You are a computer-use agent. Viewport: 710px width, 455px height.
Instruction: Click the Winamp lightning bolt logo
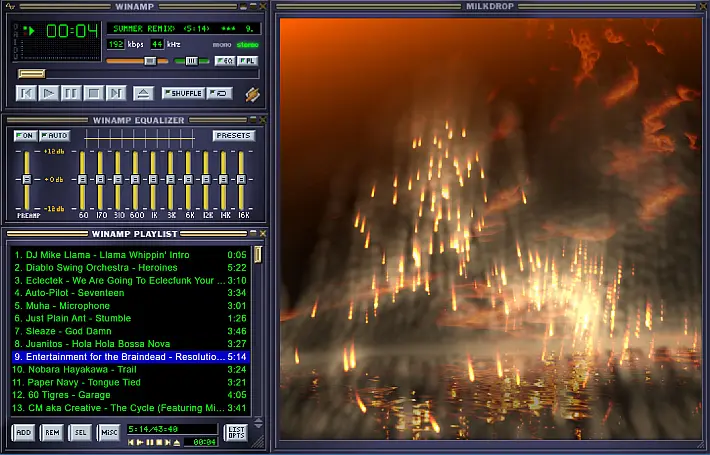(x=253, y=94)
